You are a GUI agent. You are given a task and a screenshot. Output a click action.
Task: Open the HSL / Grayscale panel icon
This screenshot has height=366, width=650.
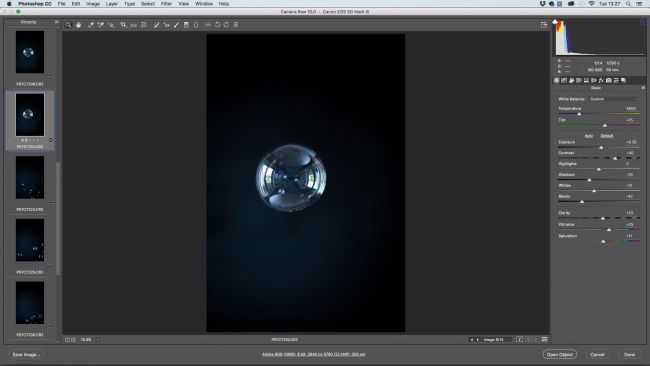pos(579,80)
